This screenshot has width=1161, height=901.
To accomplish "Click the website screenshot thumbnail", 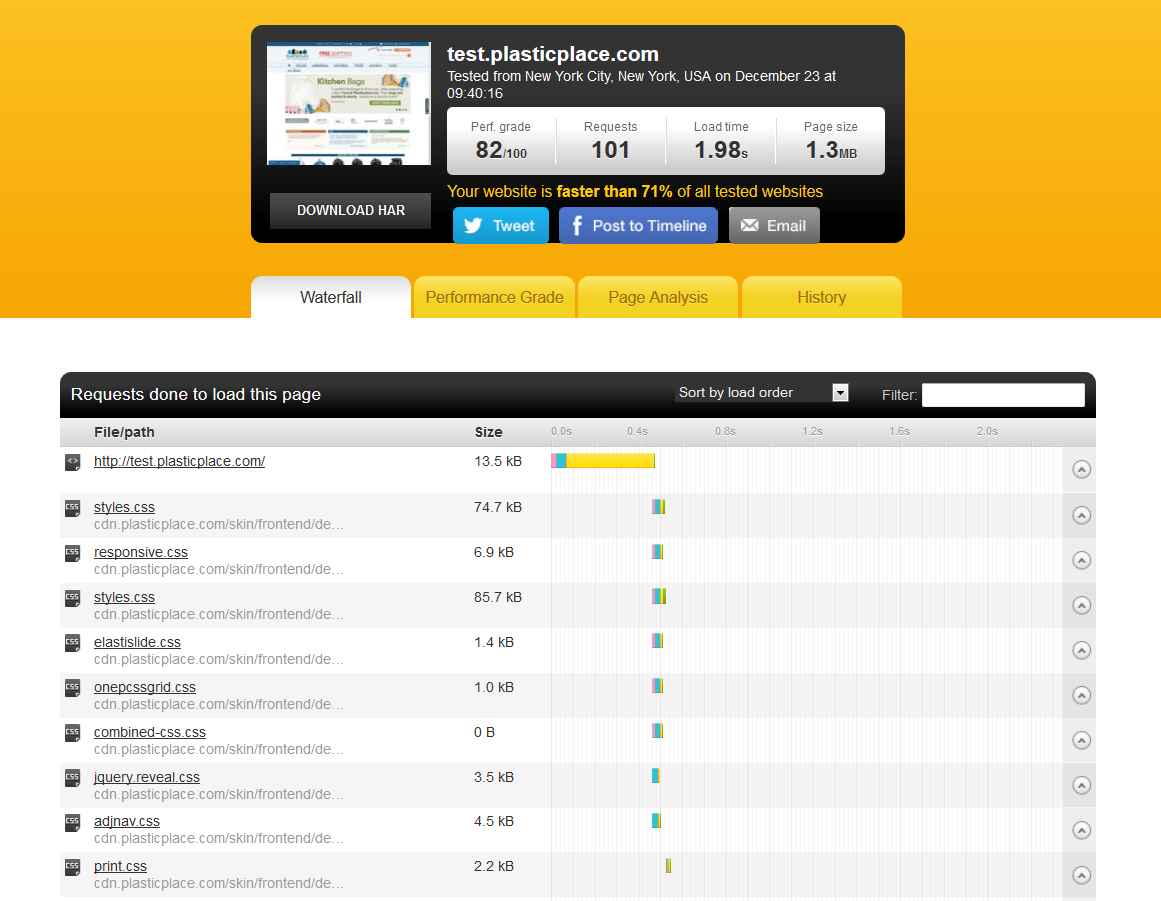I will click(348, 104).
